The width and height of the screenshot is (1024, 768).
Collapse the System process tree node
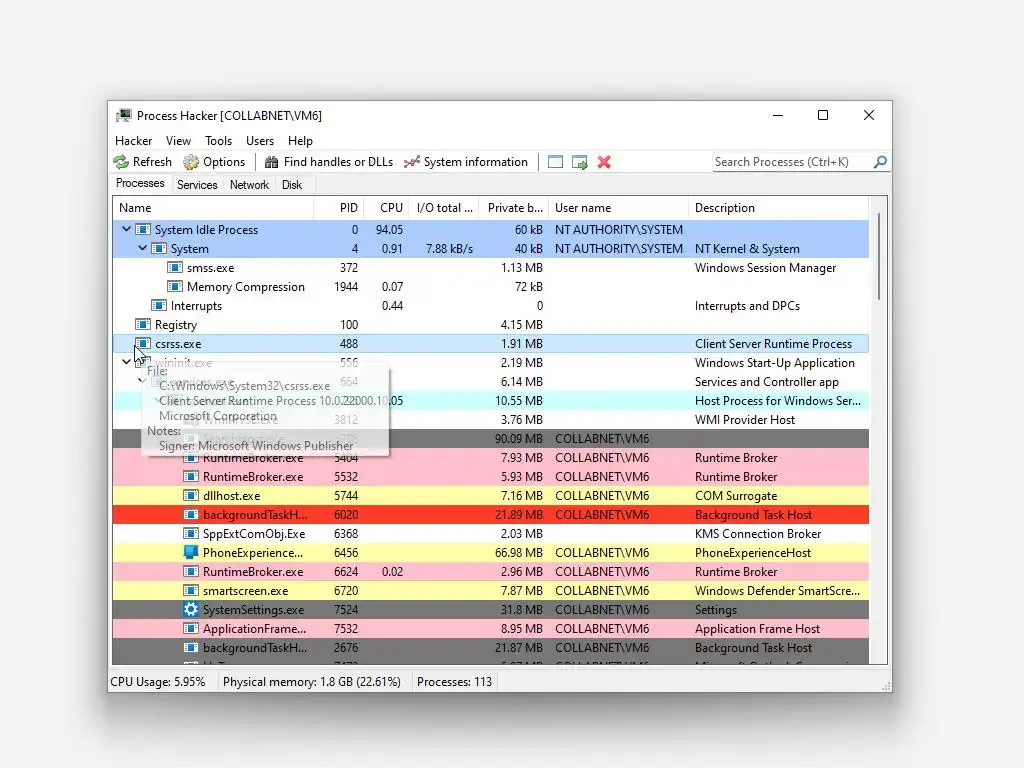tap(142, 248)
